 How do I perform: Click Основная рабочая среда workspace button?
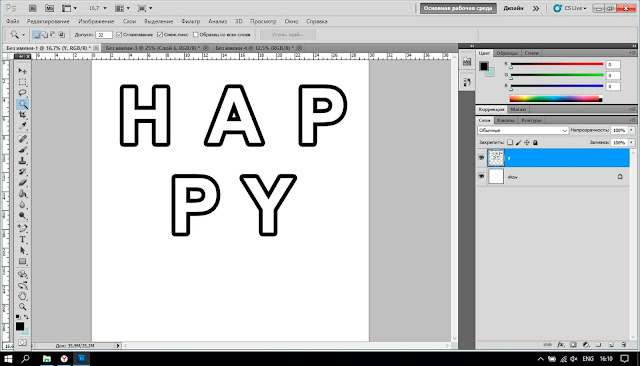458,8
